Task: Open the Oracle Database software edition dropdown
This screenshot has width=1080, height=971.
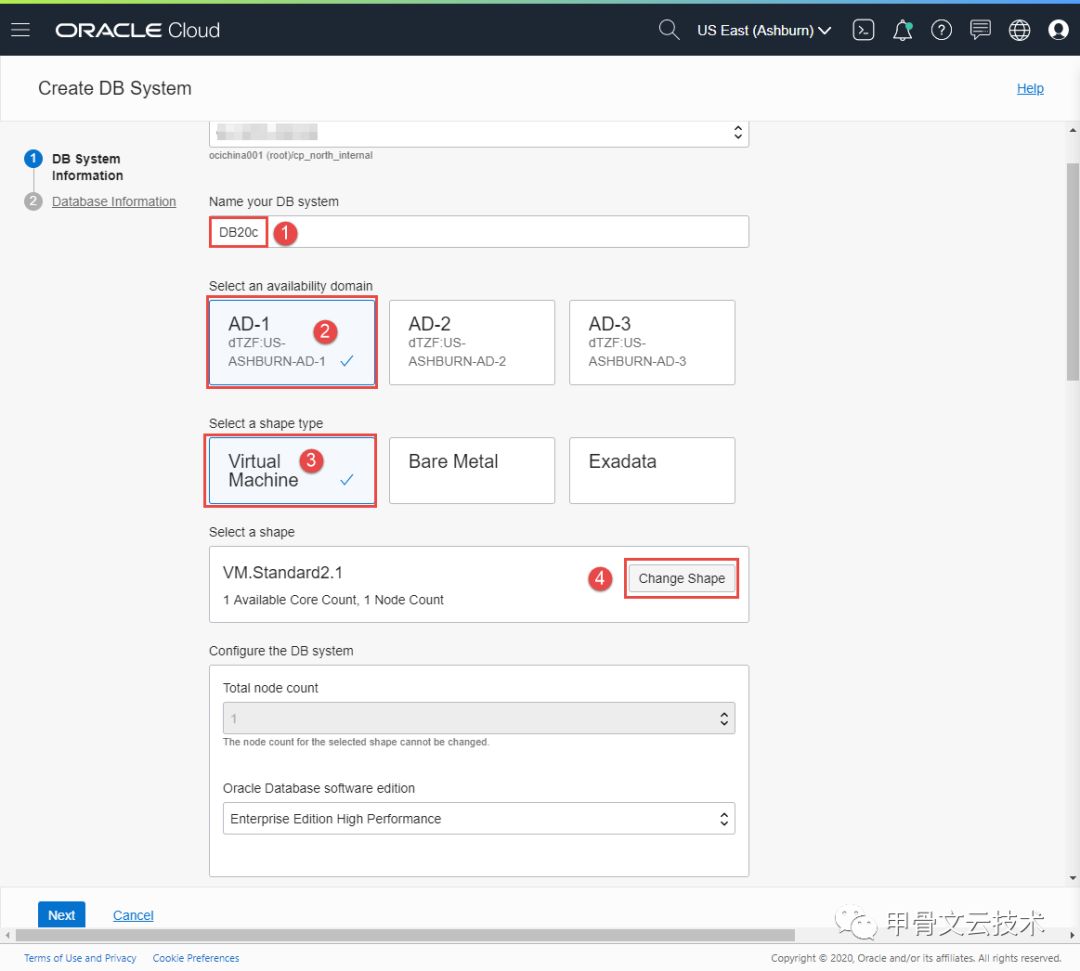Action: point(479,819)
